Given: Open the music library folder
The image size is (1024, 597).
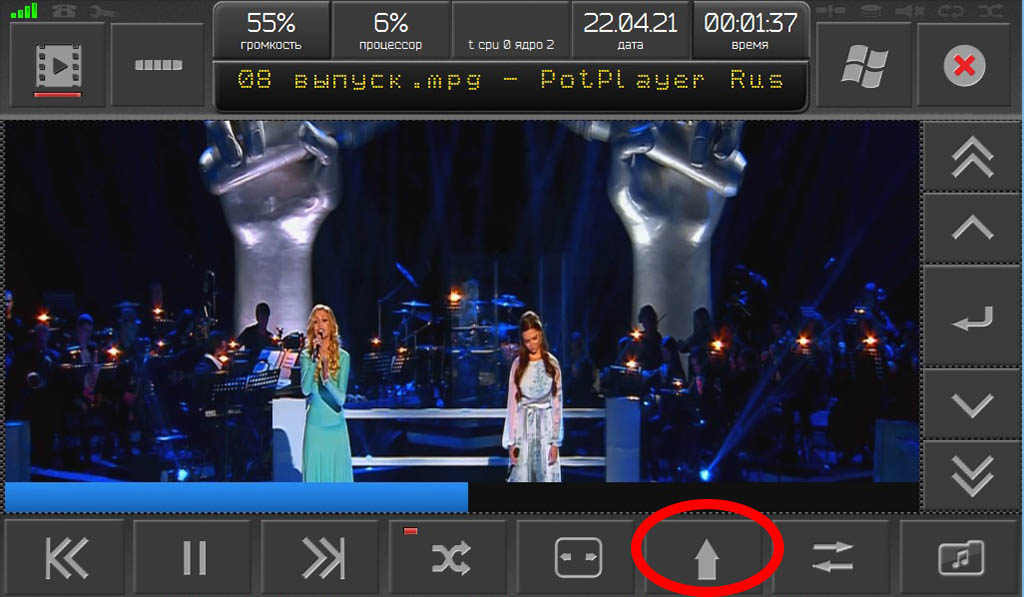Looking at the screenshot, I should click(961, 558).
